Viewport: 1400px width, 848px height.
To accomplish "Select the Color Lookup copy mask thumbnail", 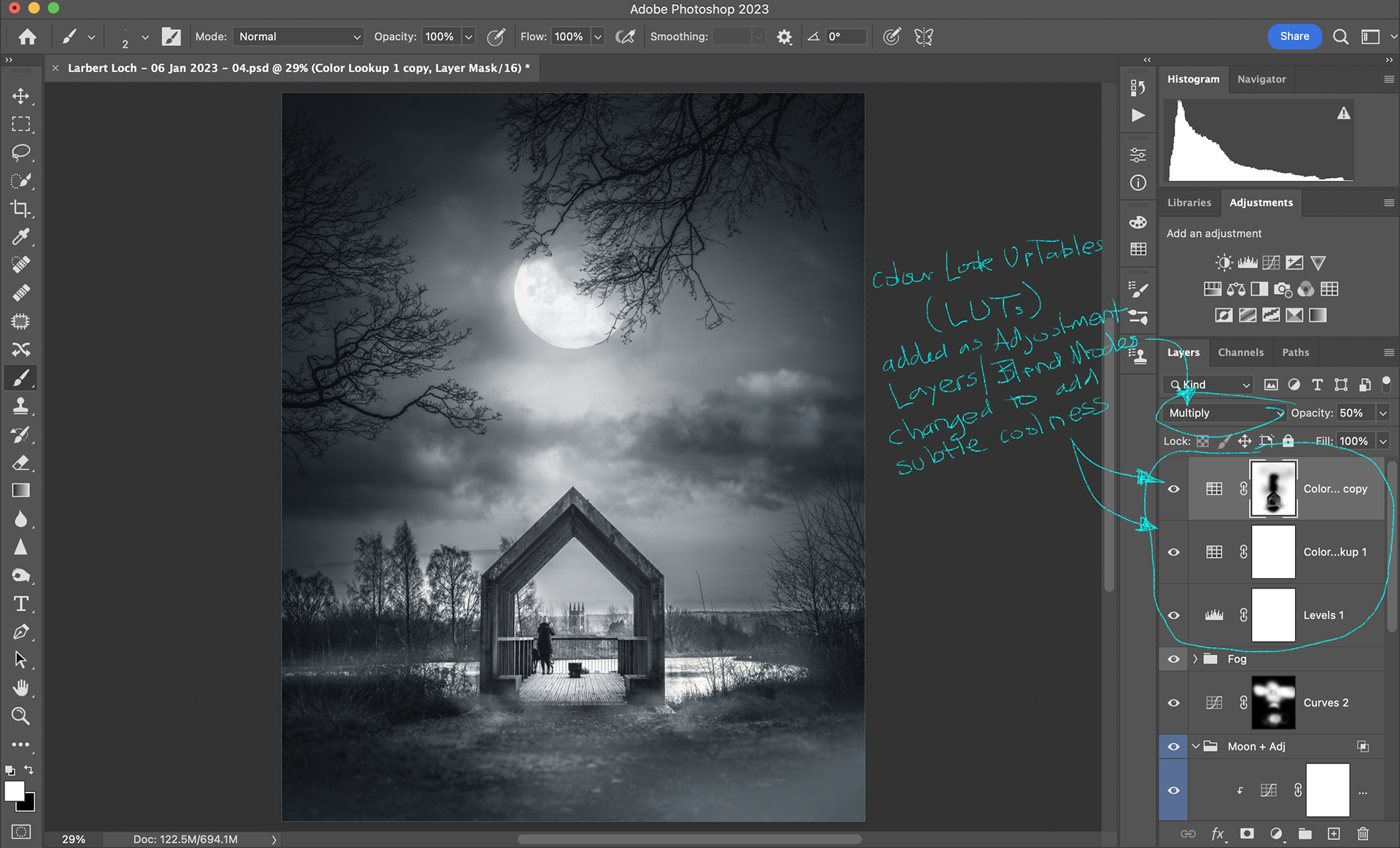I will (x=1273, y=489).
